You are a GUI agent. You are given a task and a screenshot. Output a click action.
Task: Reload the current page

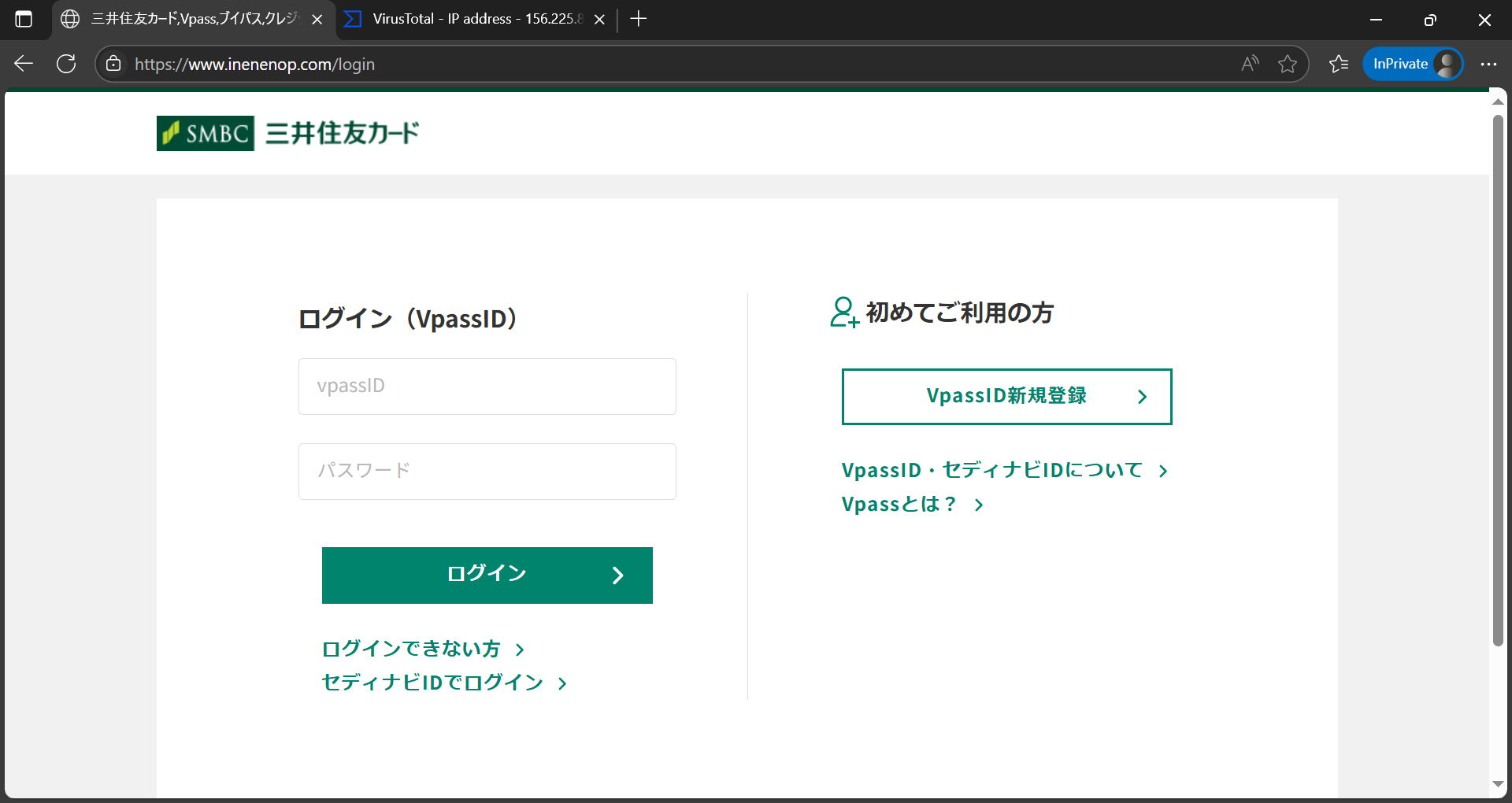coord(66,64)
